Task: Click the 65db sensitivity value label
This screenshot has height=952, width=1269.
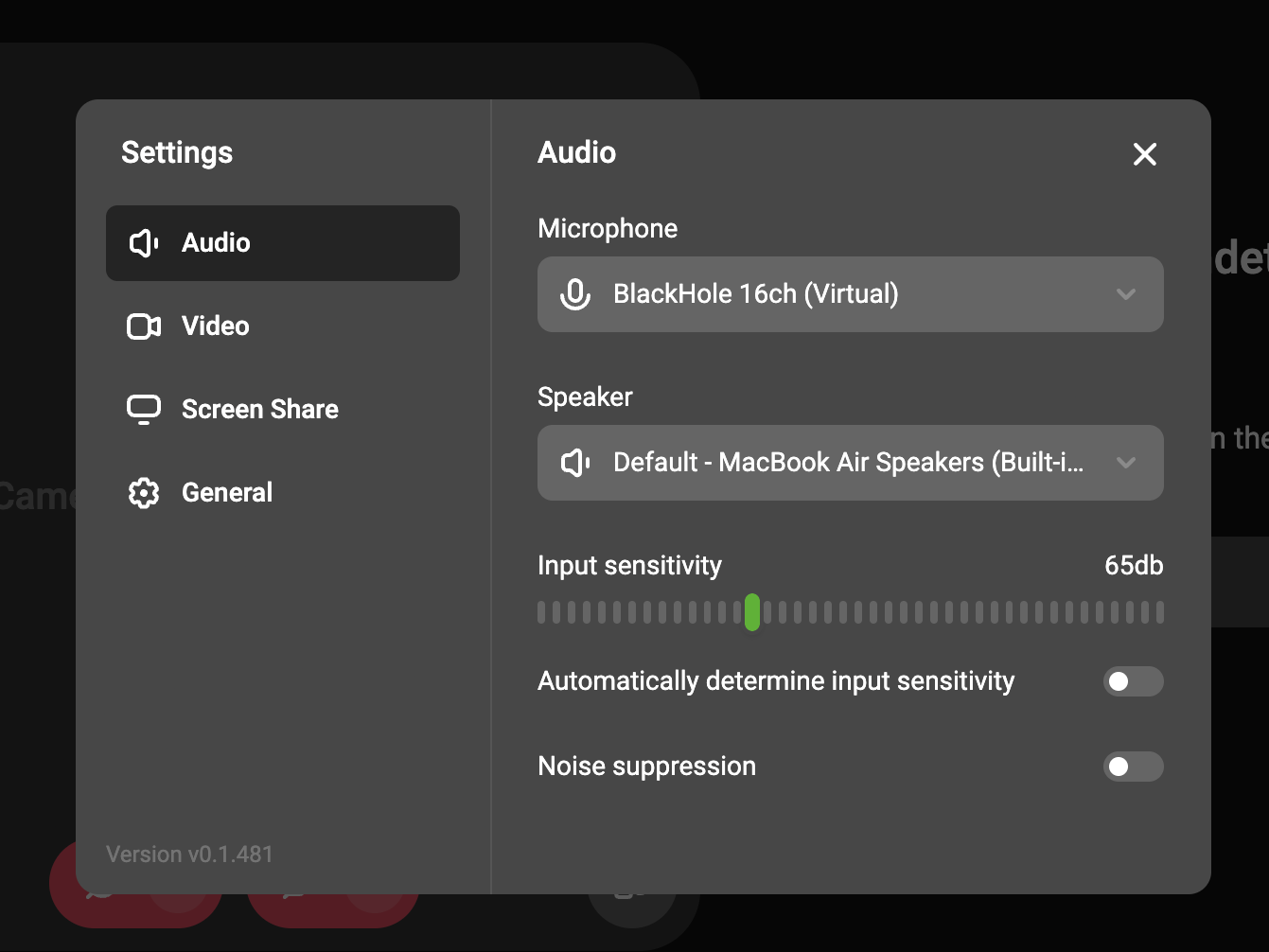Action: coord(1133,566)
